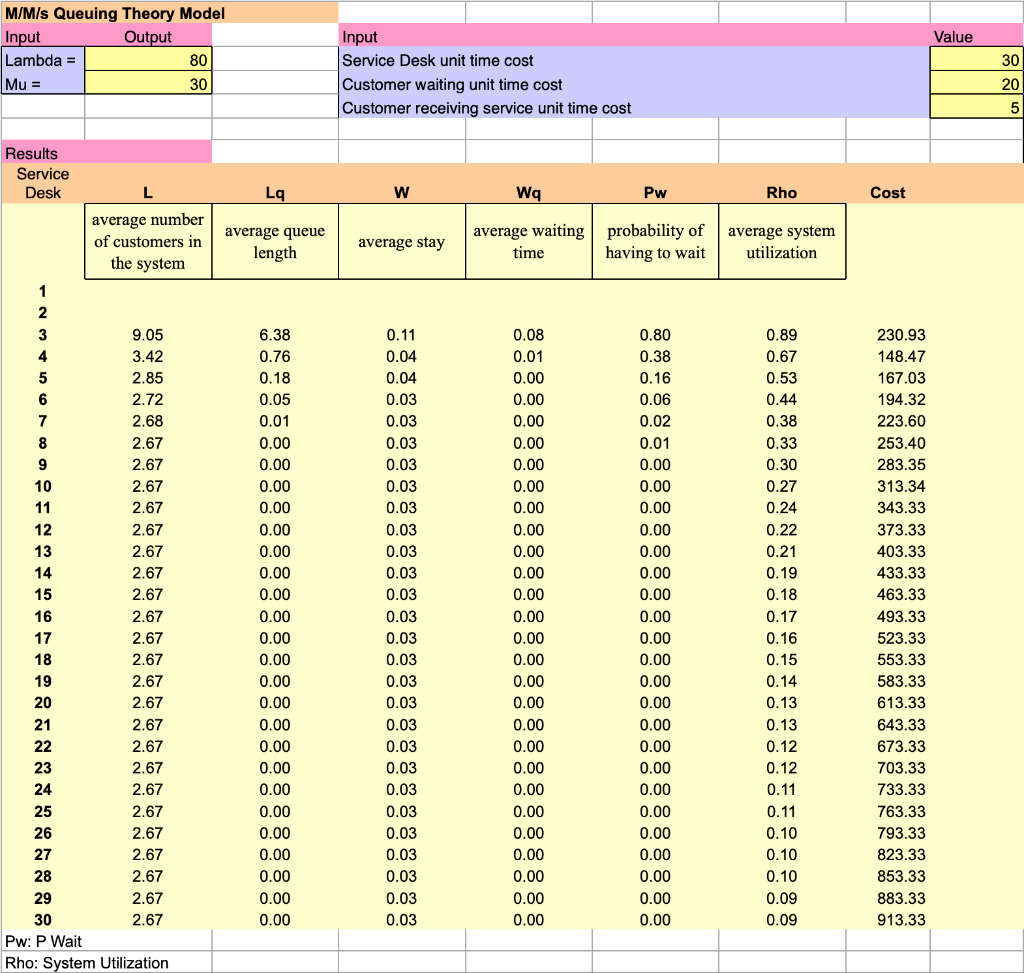Click the Wq column header
Viewport: 1024px width, 973px height.
tap(528, 192)
